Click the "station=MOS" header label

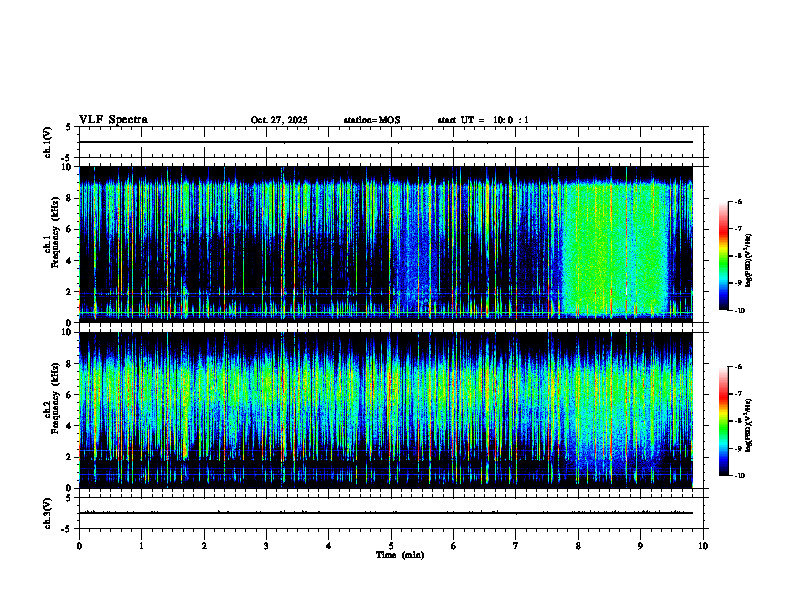[372, 120]
